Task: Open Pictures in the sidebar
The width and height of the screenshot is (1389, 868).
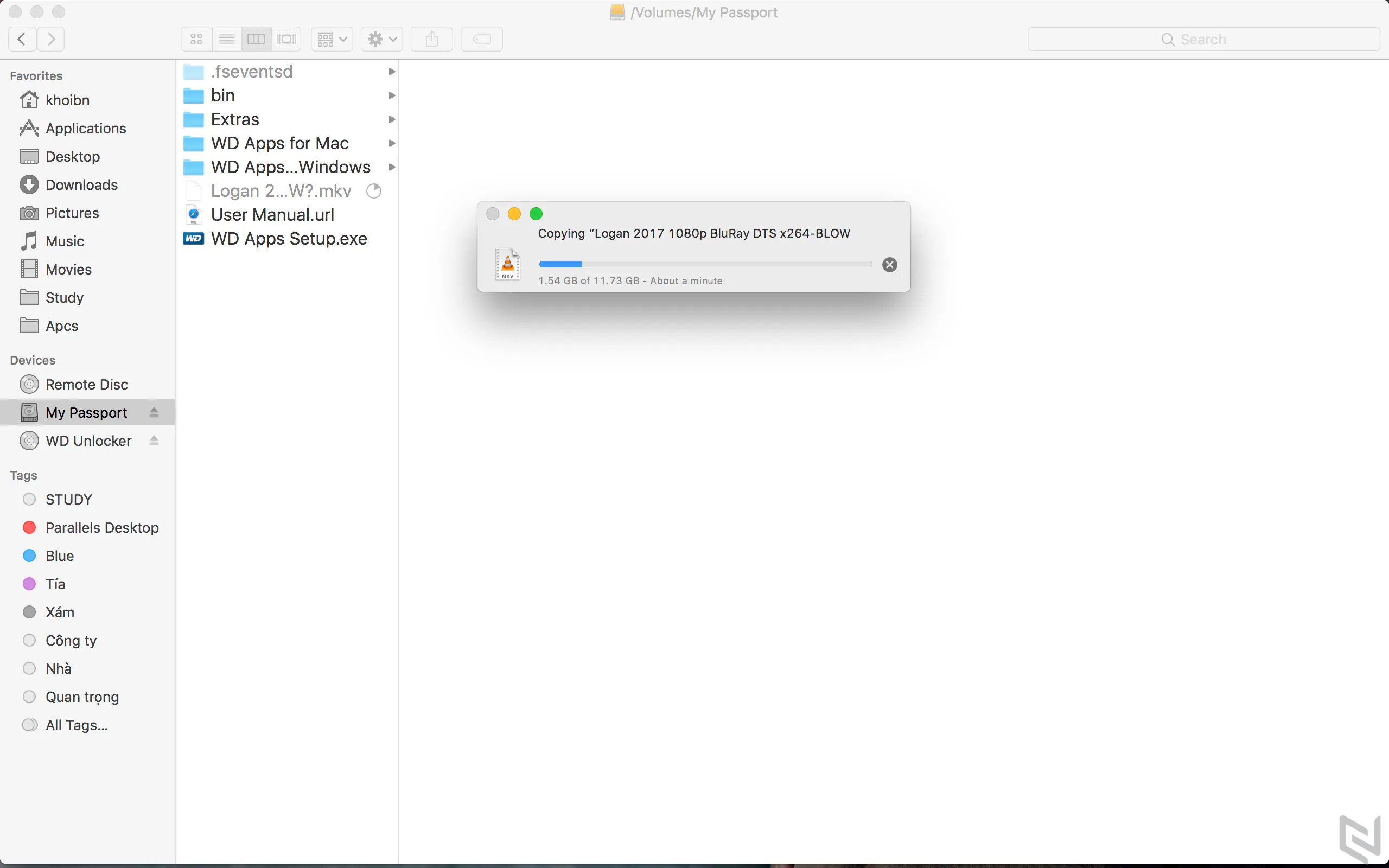Action: click(87, 213)
